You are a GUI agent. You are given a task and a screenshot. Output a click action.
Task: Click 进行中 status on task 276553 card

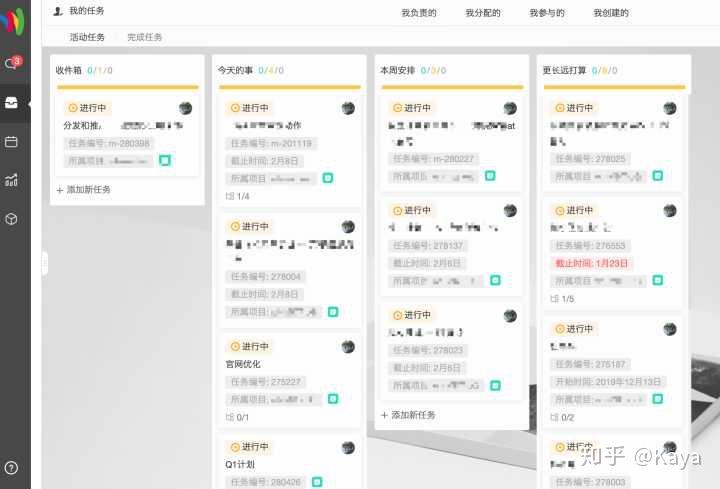pyautogui.click(x=574, y=210)
